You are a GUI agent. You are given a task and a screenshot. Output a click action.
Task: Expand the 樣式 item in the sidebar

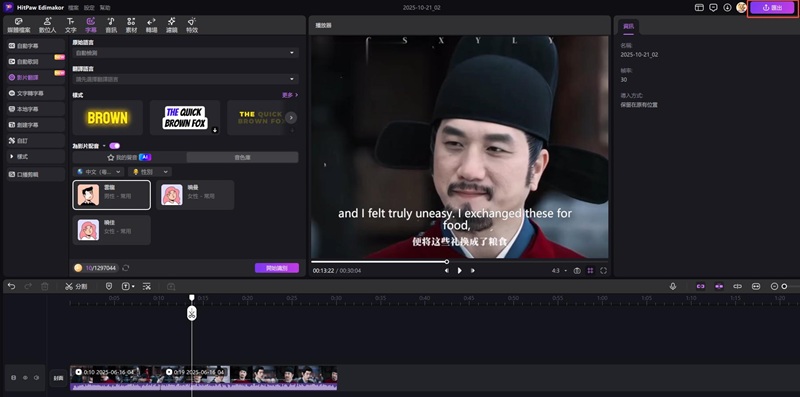pyautogui.click(x=36, y=157)
